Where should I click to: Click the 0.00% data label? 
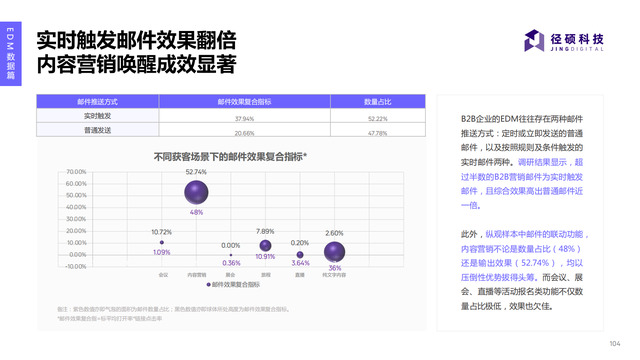231,245
